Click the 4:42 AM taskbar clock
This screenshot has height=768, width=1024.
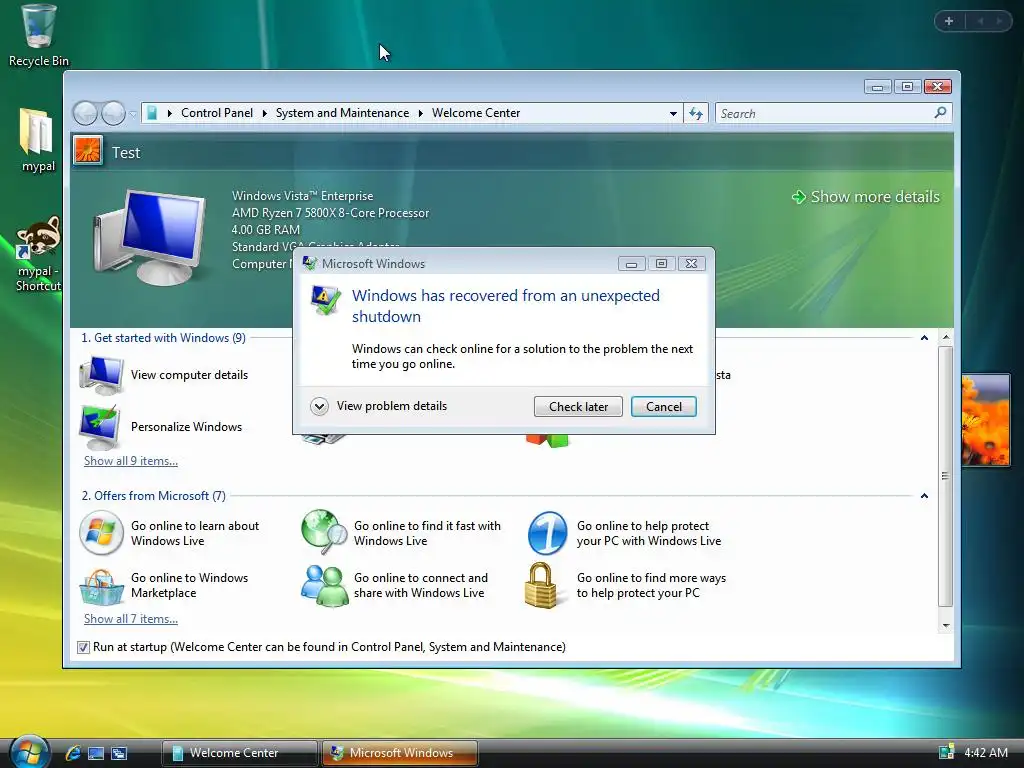[985, 752]
